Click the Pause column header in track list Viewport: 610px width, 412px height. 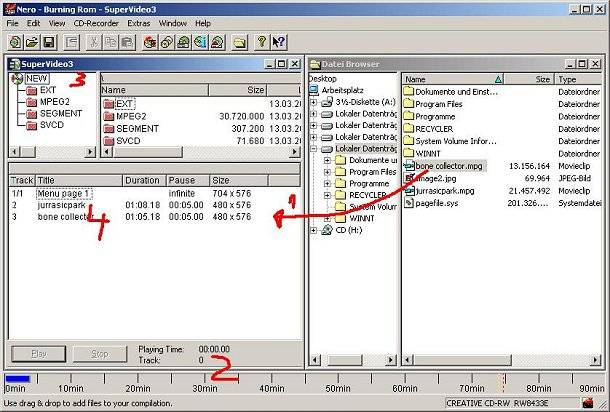[188, 181]
